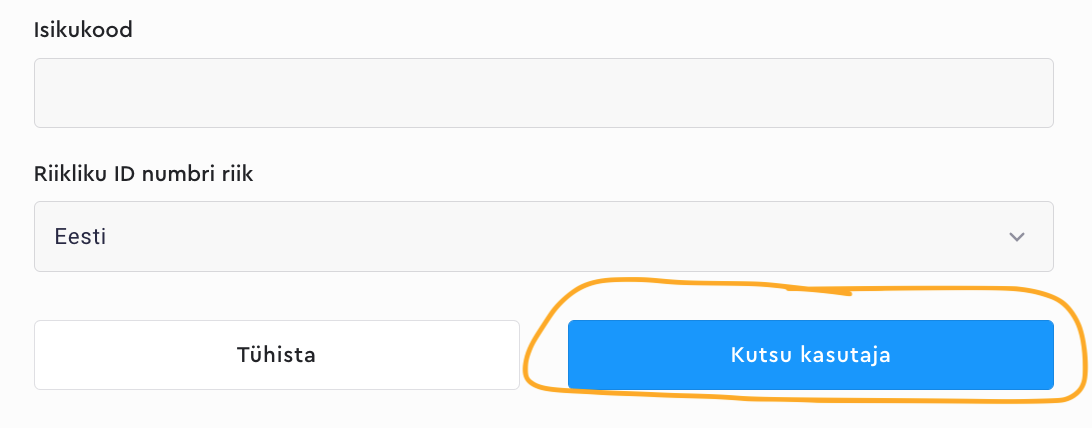Expand the country selector showing Eesti
This screenshot has height=428, width=1092.
(543, 237)
